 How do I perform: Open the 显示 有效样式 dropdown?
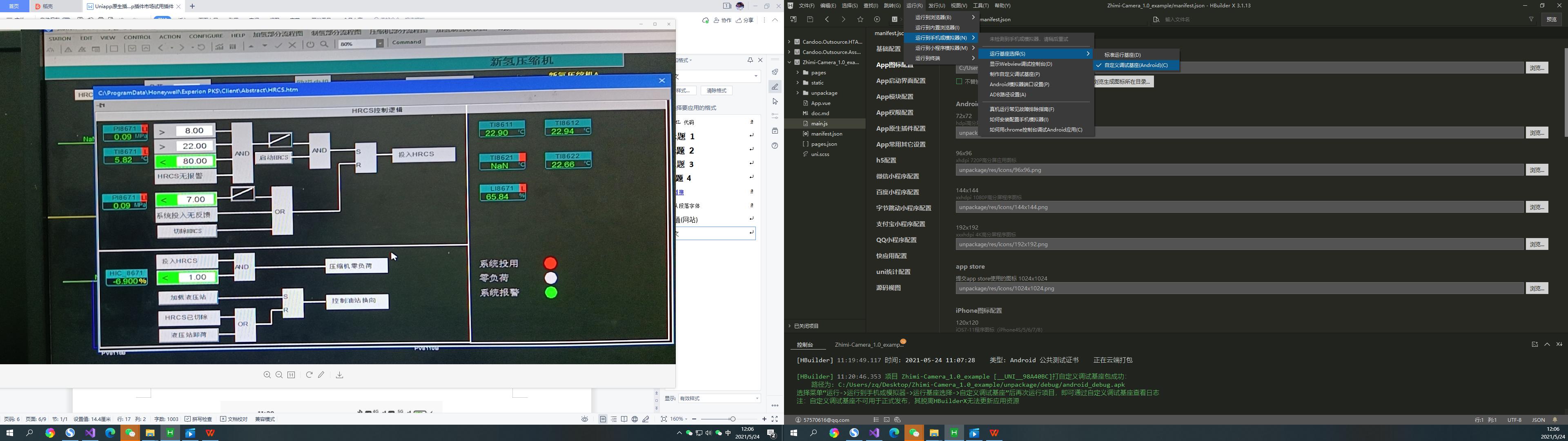(719, 399)
